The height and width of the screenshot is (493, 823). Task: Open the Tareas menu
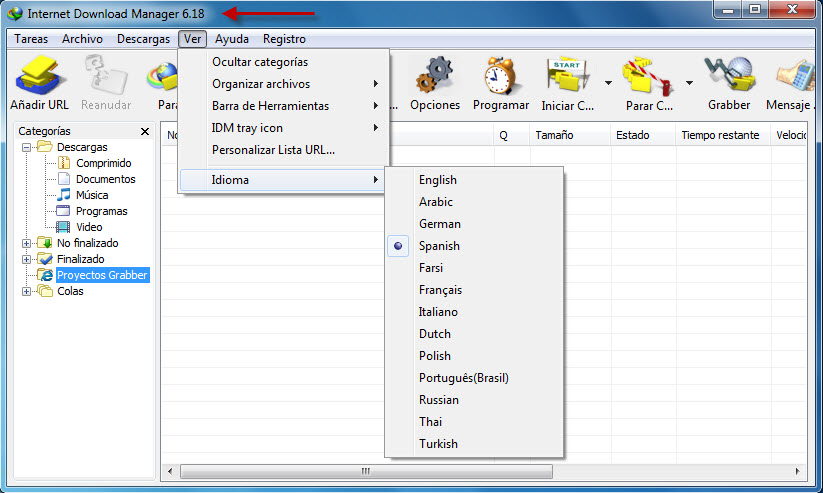coord(31,39)
